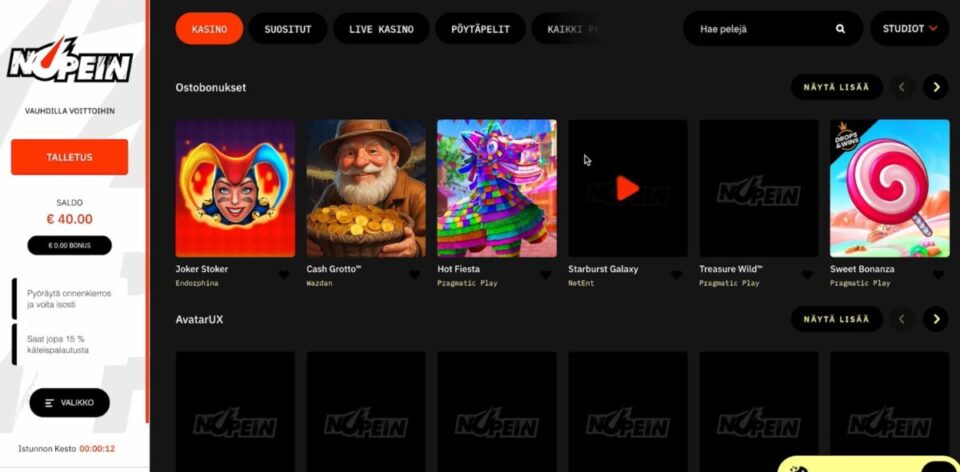The image size is (960, 472).
Task: Mark Hot Fiesta as favorite
Action: click(546, 275)
